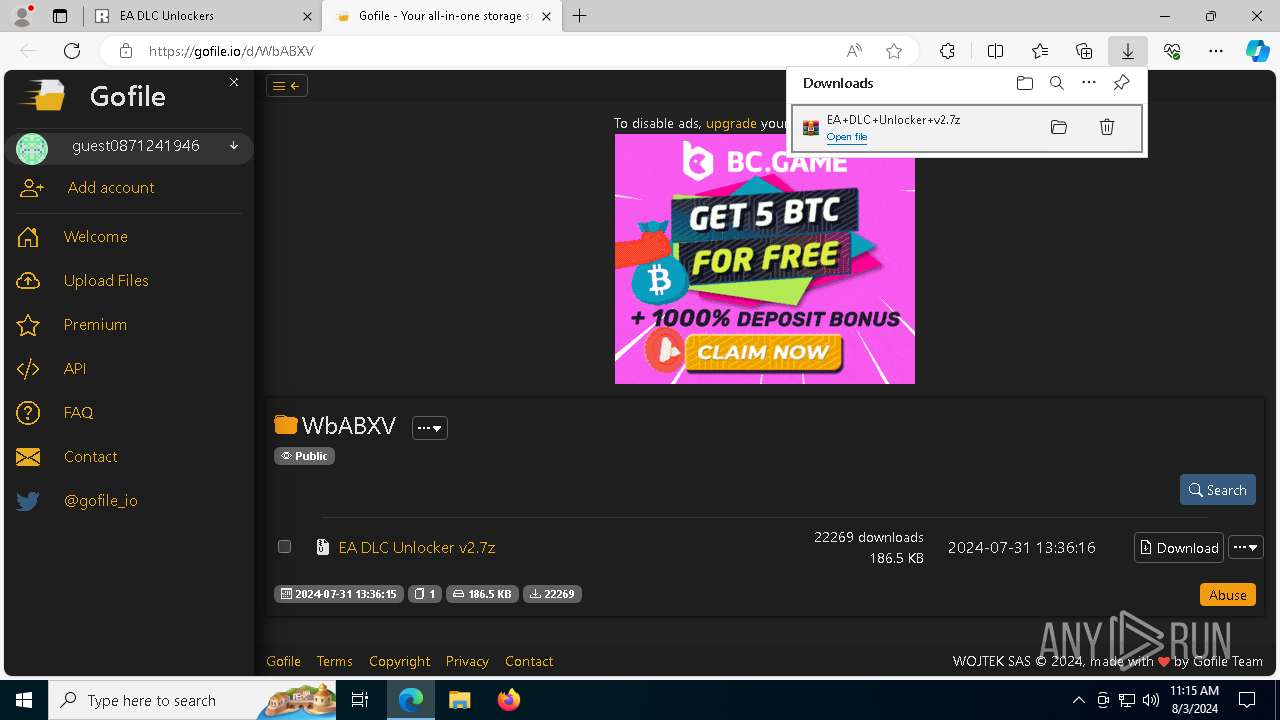Open More options in Downloads panel
Viewport: 1280px width, 720px height.
point(1089,83)
